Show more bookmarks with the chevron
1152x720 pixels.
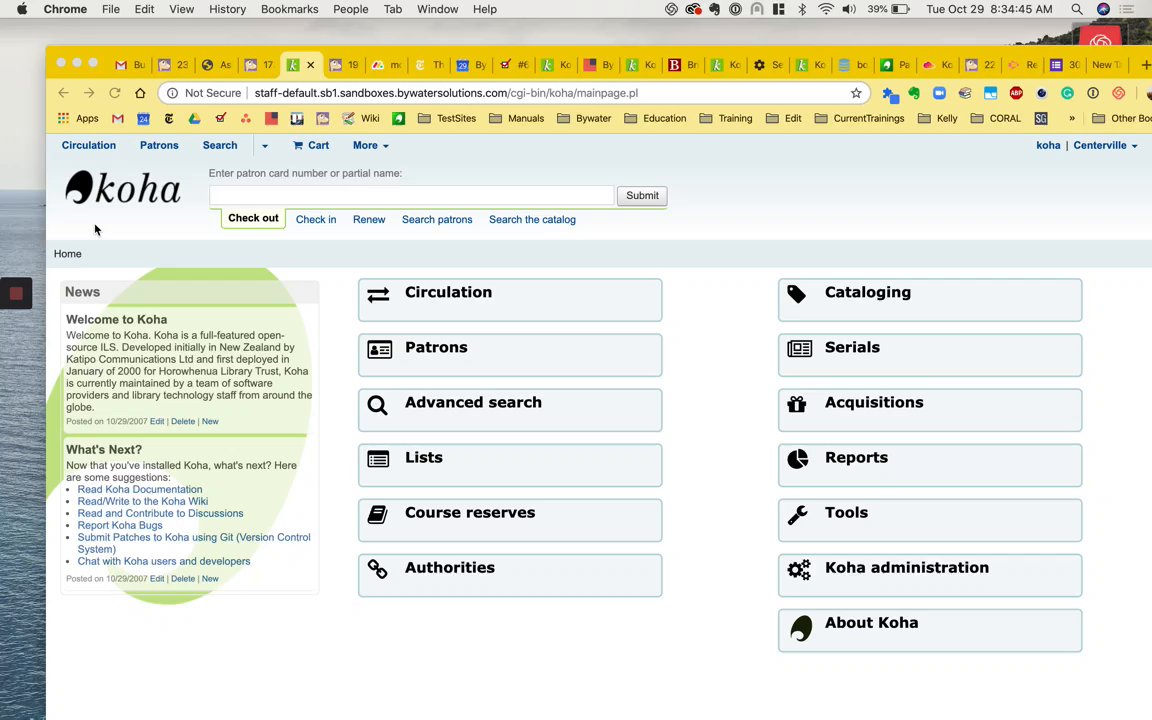tap(1072, 118)
